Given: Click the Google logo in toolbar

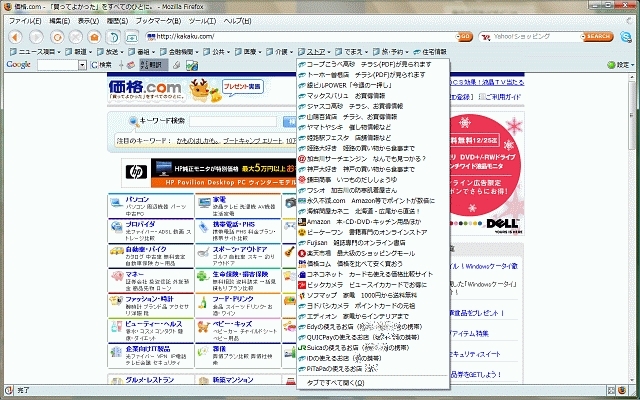Looking at the screenshot, I should 18,64.
